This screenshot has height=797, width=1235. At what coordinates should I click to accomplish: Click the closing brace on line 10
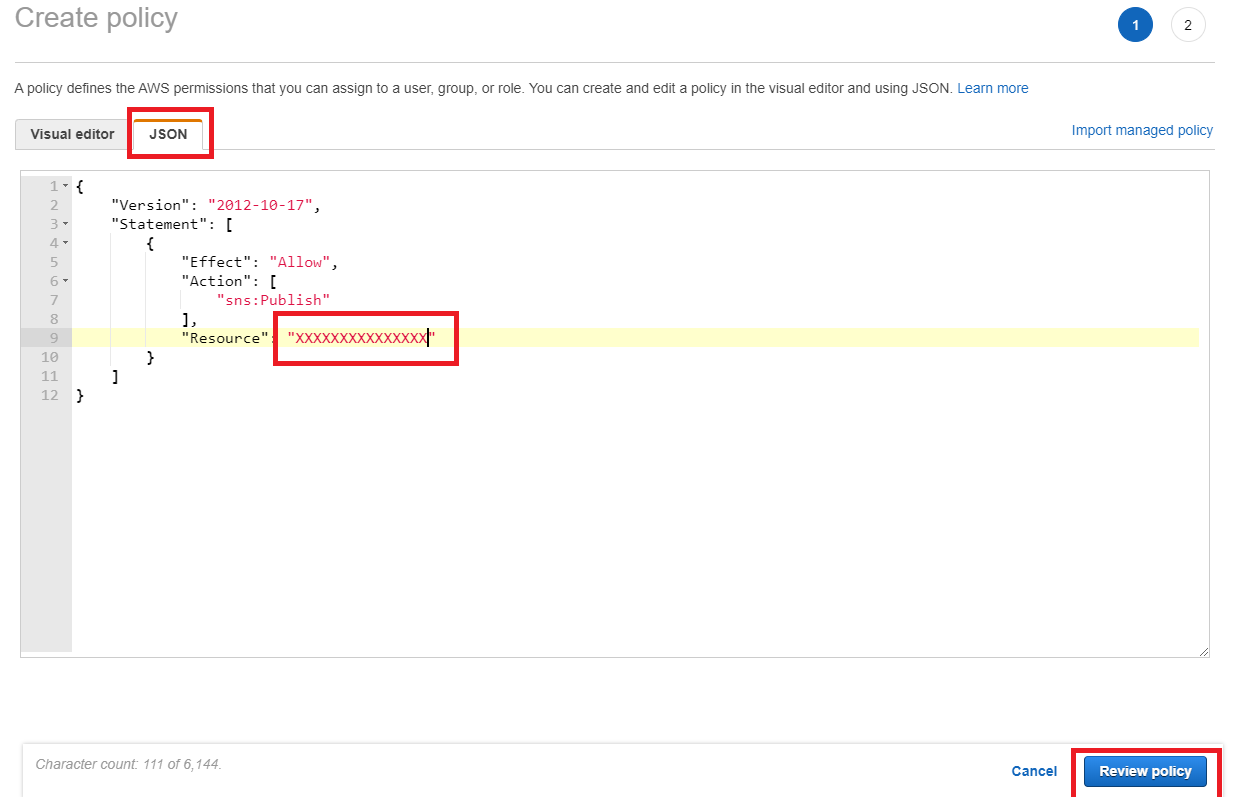coord(150,357)
